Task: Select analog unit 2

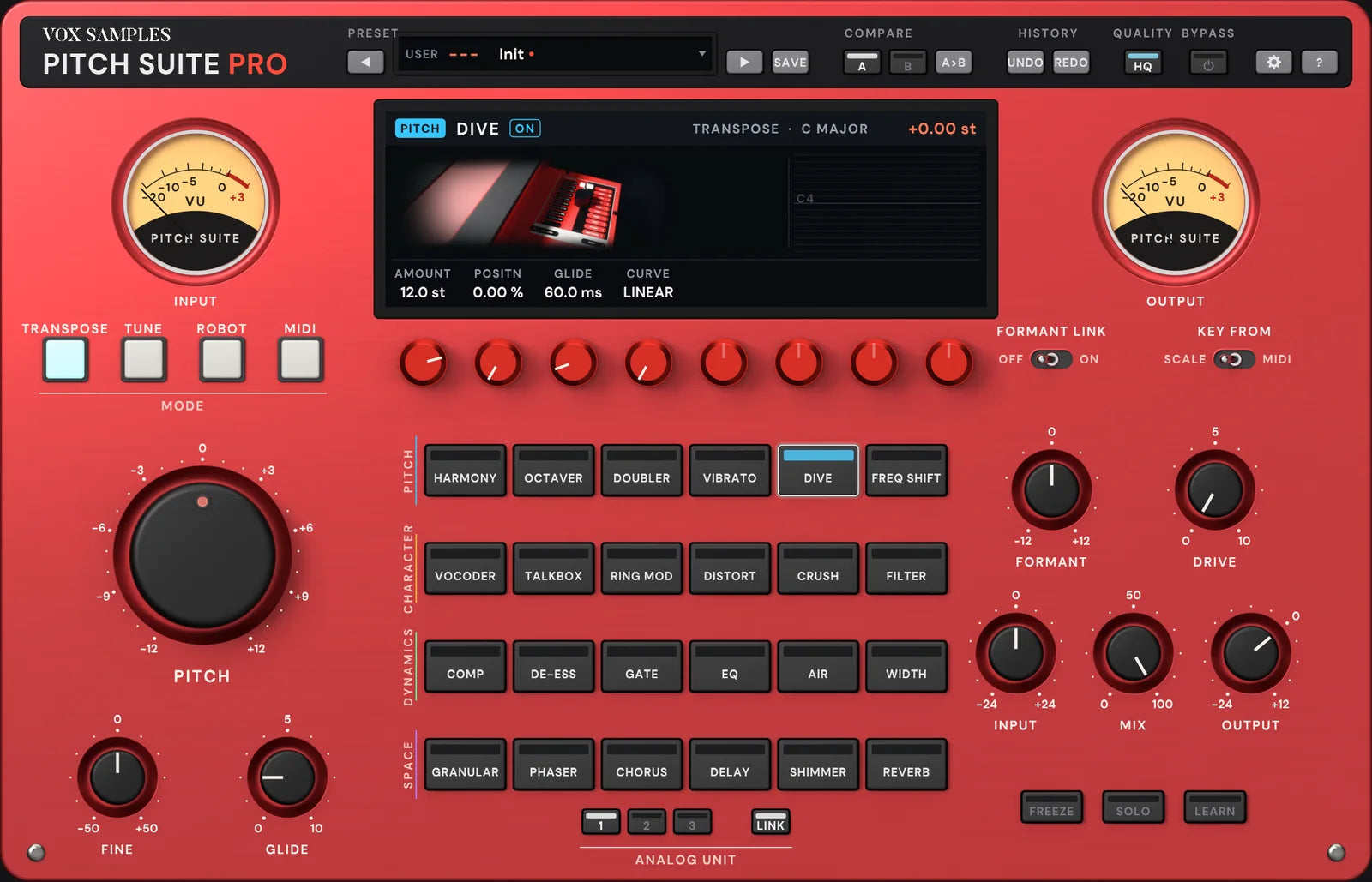Action: point(647,822)
